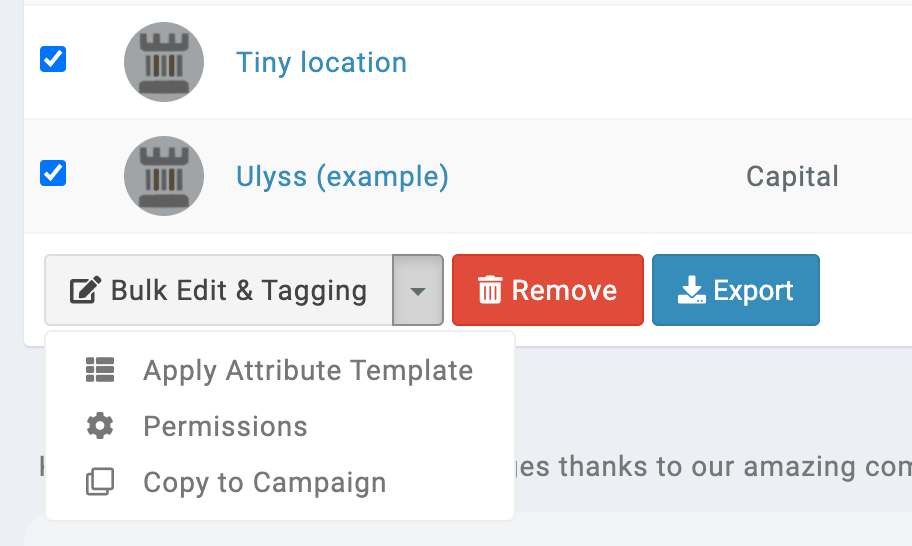
Task: Click the copy icon beside Copy to Campaign
Action: point(100,482)
